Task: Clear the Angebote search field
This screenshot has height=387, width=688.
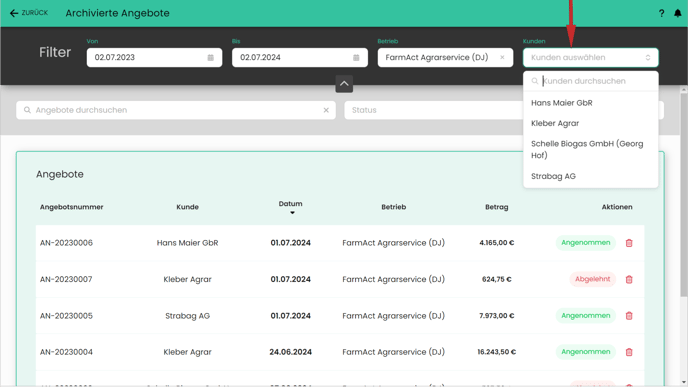Action: coord(326,110)
